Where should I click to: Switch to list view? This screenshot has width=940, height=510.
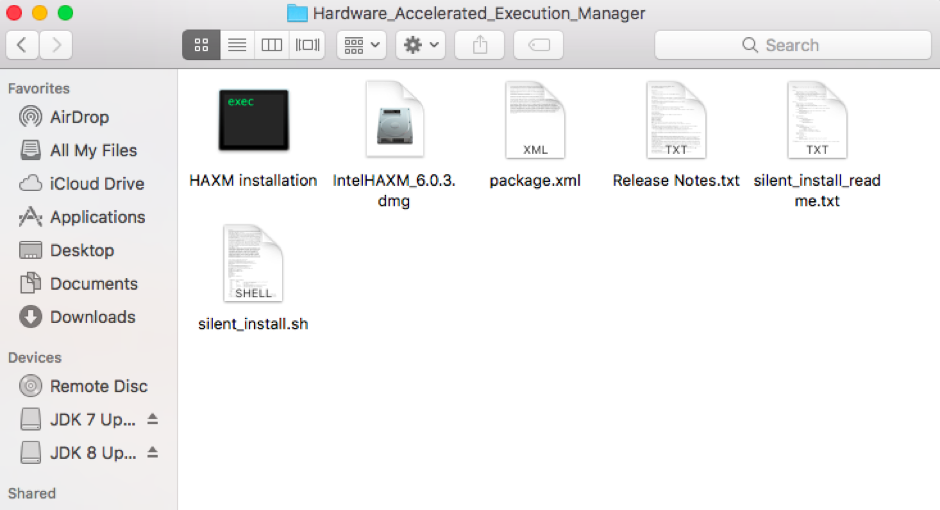(237, 45)
